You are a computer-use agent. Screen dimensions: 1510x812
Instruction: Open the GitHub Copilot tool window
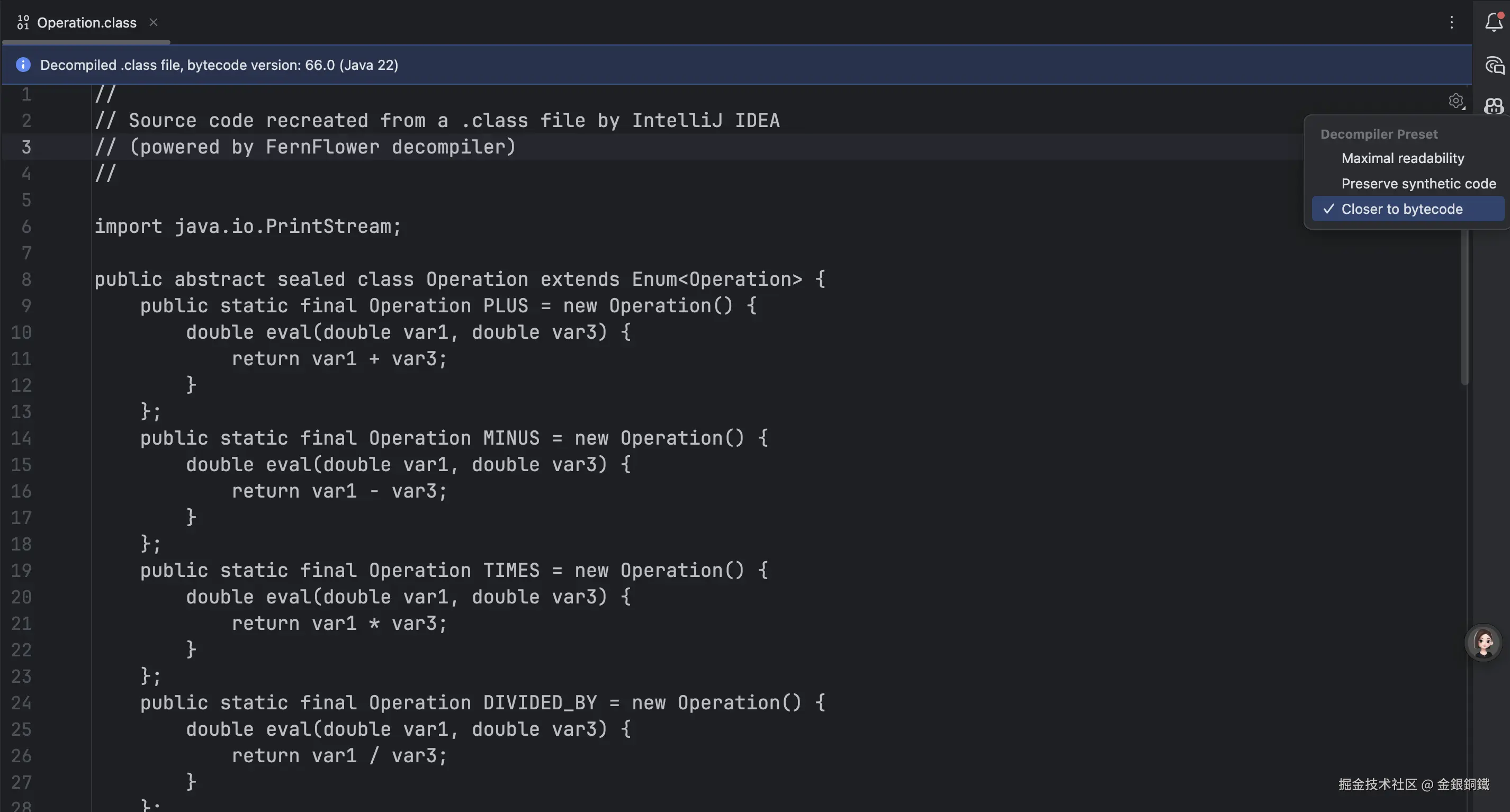click(1494, 106)
